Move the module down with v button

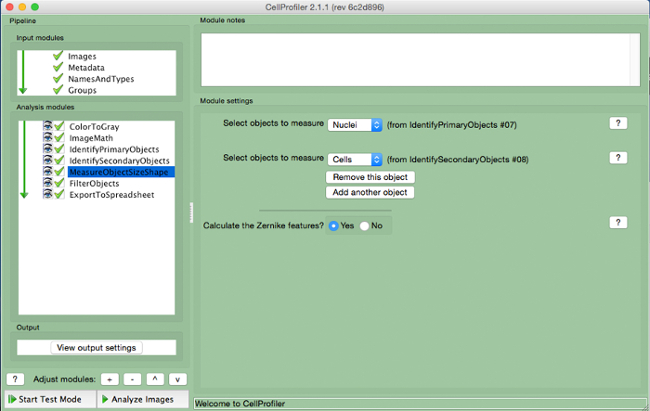point(178,379)
